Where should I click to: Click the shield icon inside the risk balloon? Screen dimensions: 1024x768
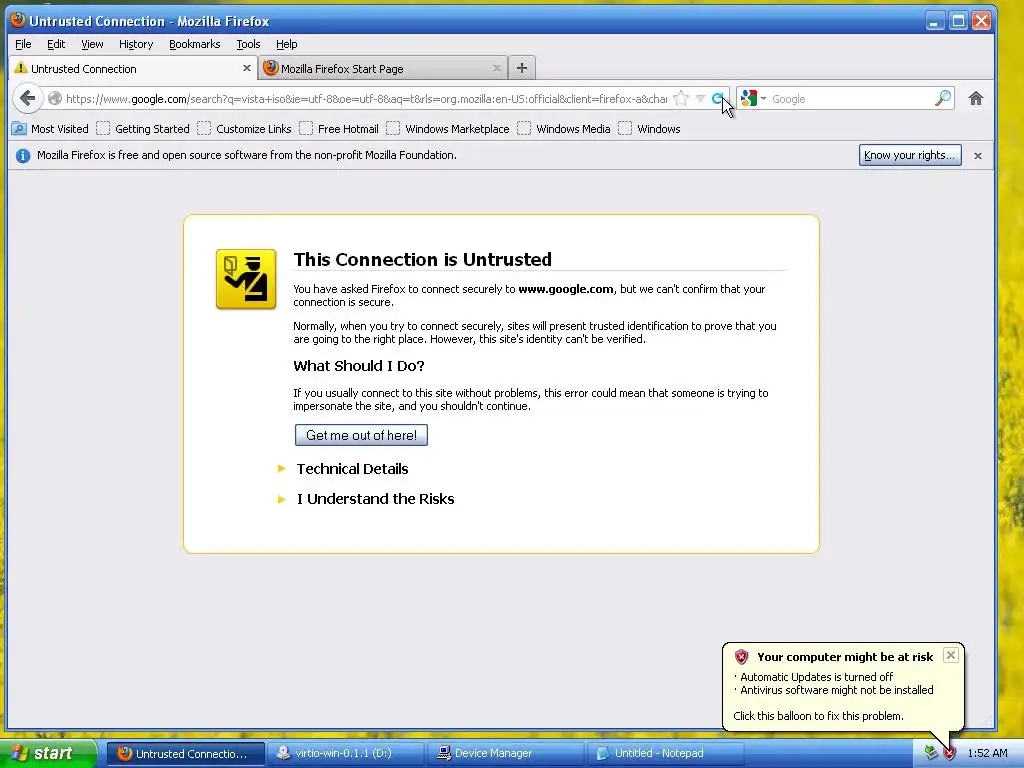pyautogui.click(x=741, y=656)
